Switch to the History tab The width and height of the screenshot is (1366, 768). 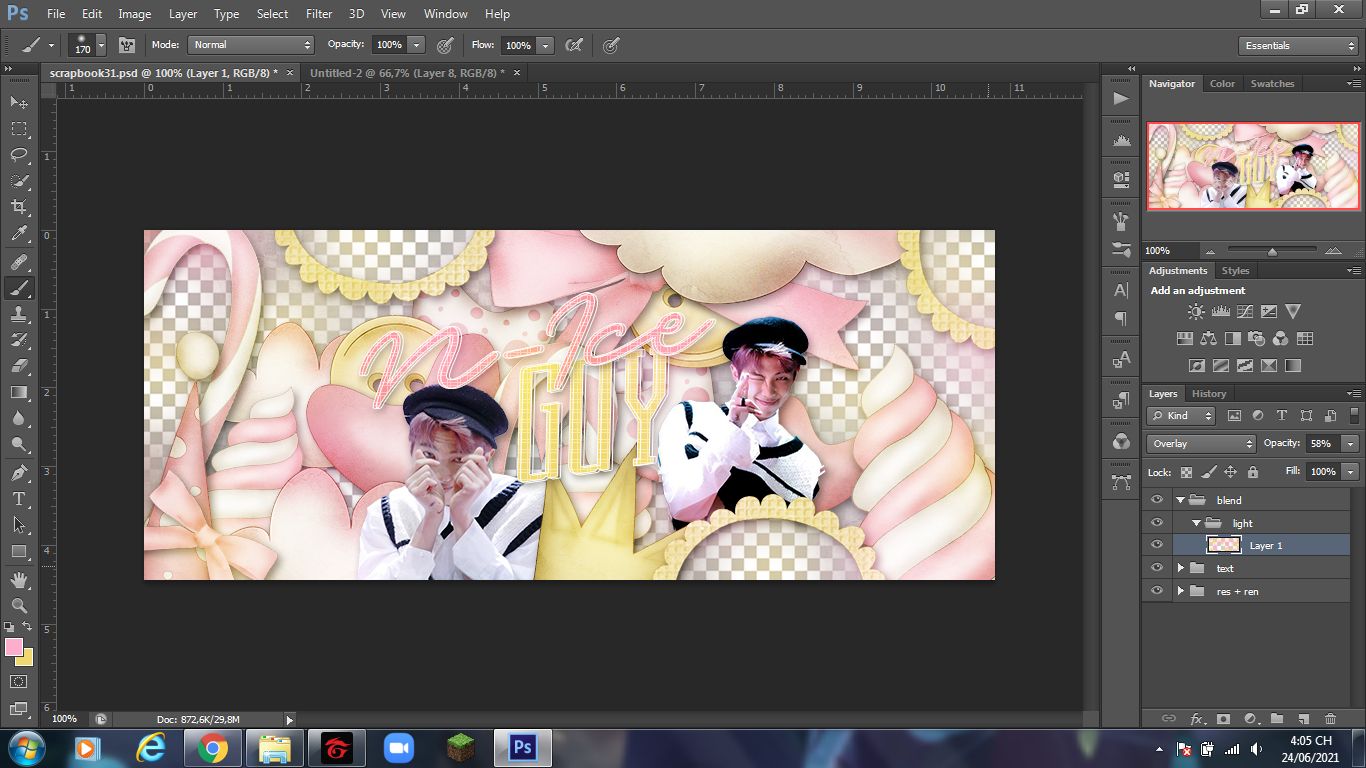tap(1208, 394)
